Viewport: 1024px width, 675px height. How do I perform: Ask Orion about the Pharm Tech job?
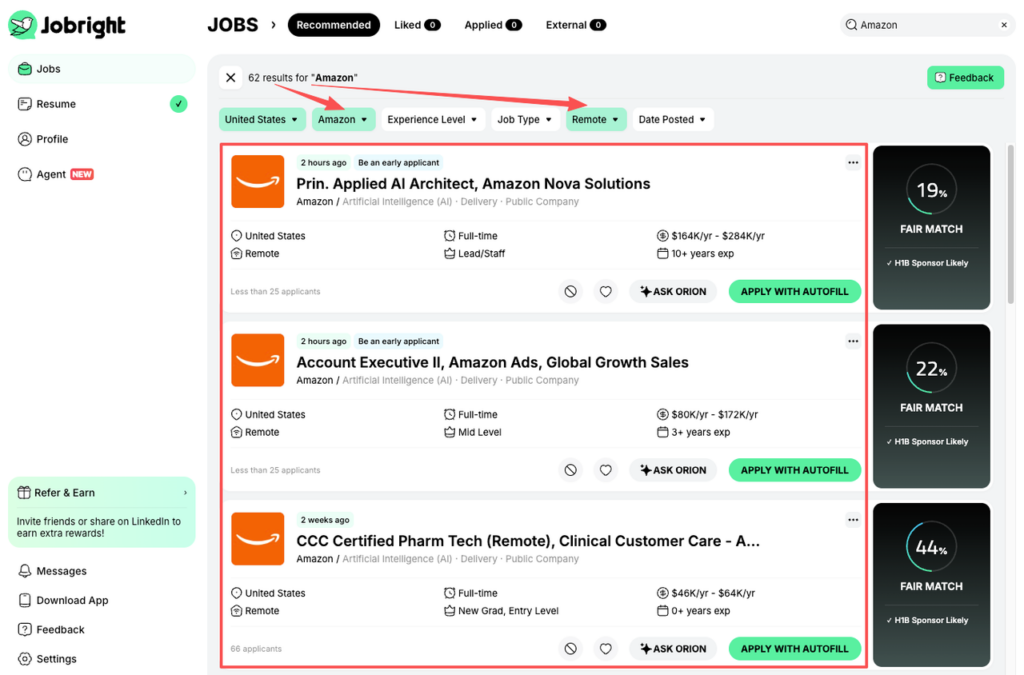[672, 648]
